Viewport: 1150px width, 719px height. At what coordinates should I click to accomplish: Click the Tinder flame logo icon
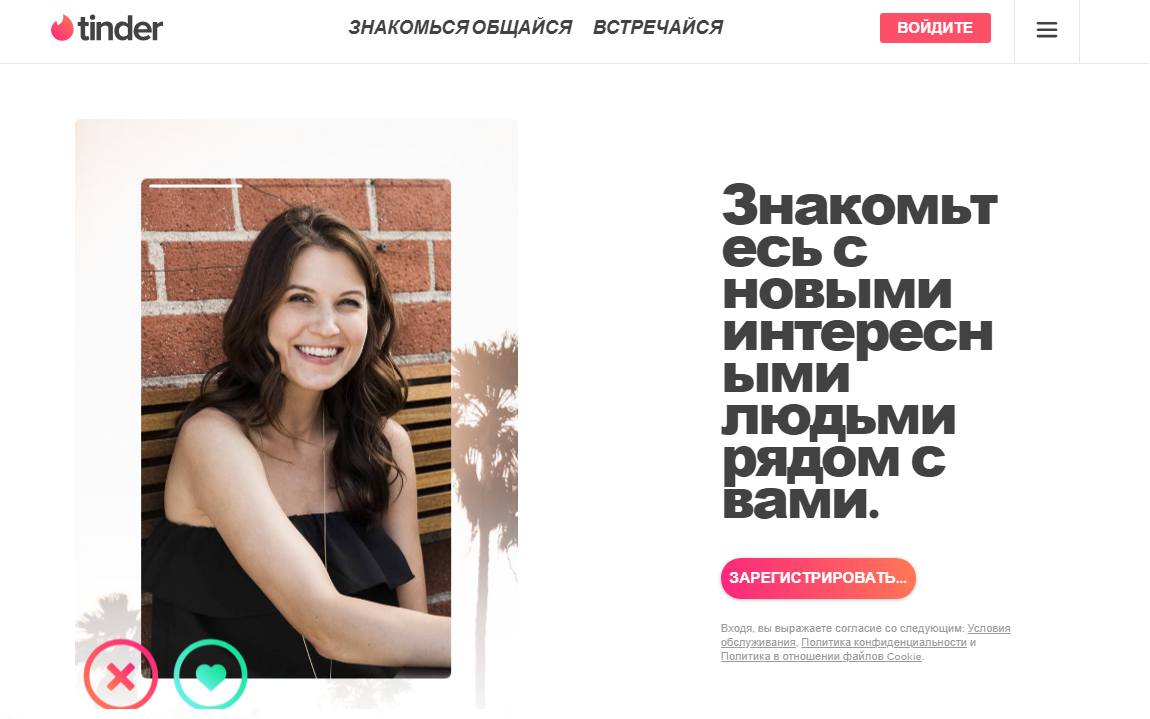point(62,28)
